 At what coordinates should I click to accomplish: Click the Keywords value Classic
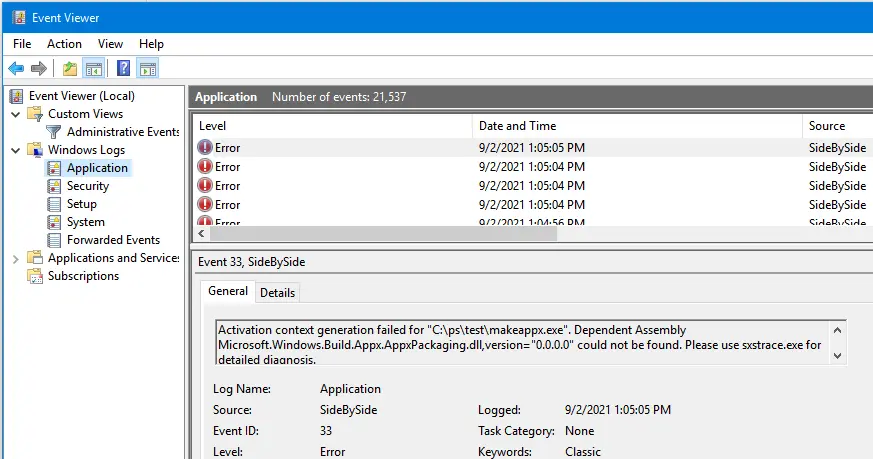coord(583,452)
